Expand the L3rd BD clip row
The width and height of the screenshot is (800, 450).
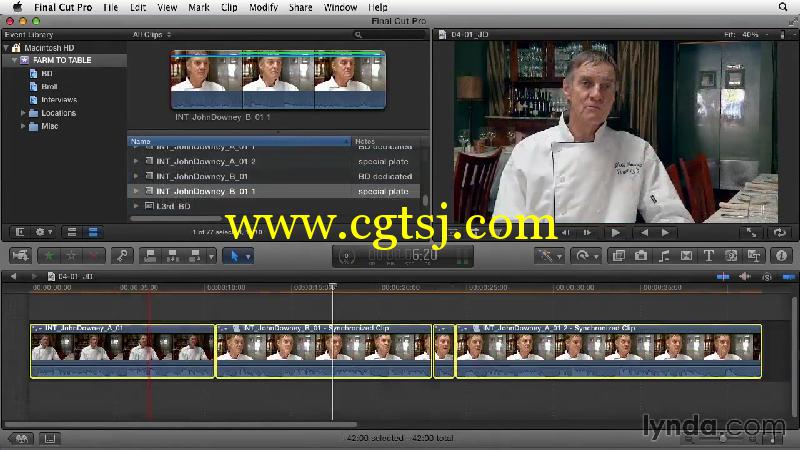tap(136, 206)
